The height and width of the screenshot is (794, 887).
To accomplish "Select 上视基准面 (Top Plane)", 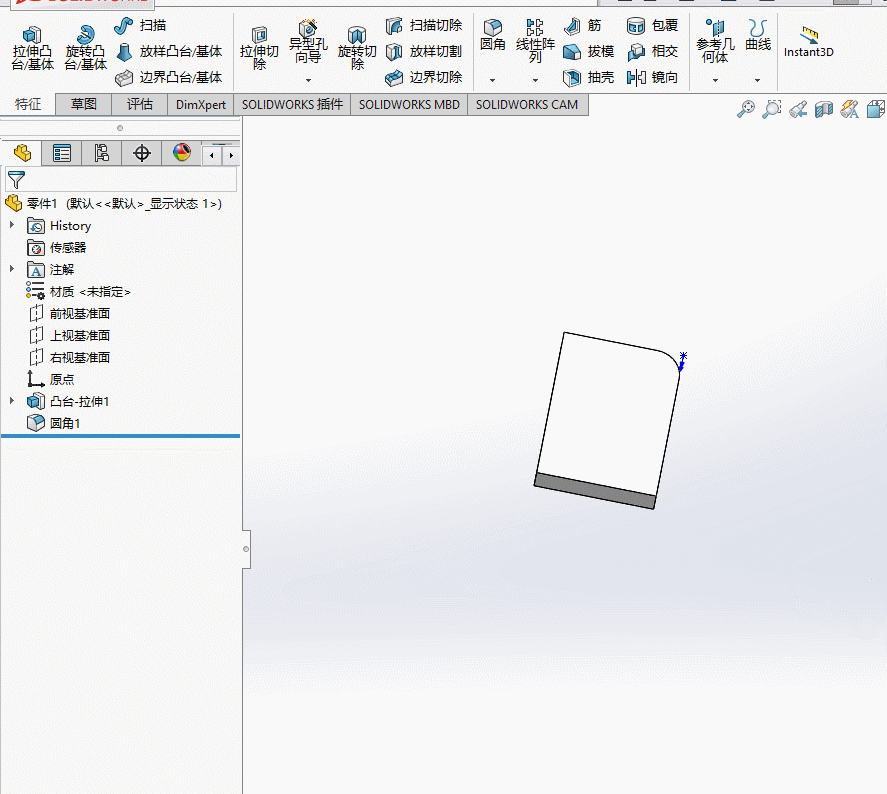I will (x=68, y=335).
